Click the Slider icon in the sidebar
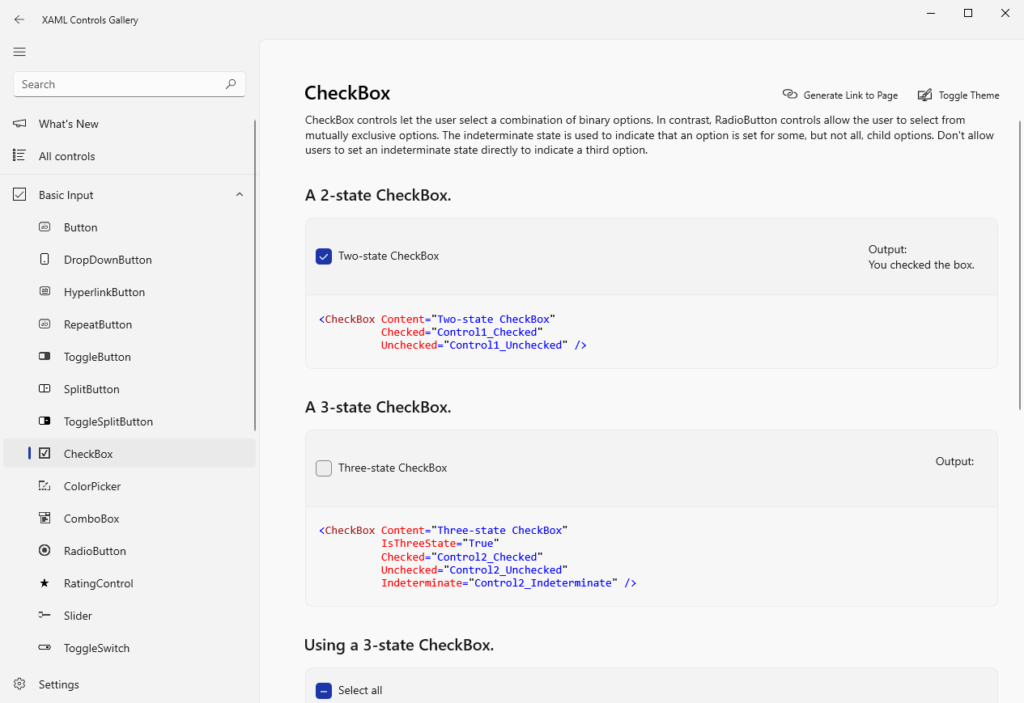Viewport: 1024px width, 703px height. coord(45,615)
